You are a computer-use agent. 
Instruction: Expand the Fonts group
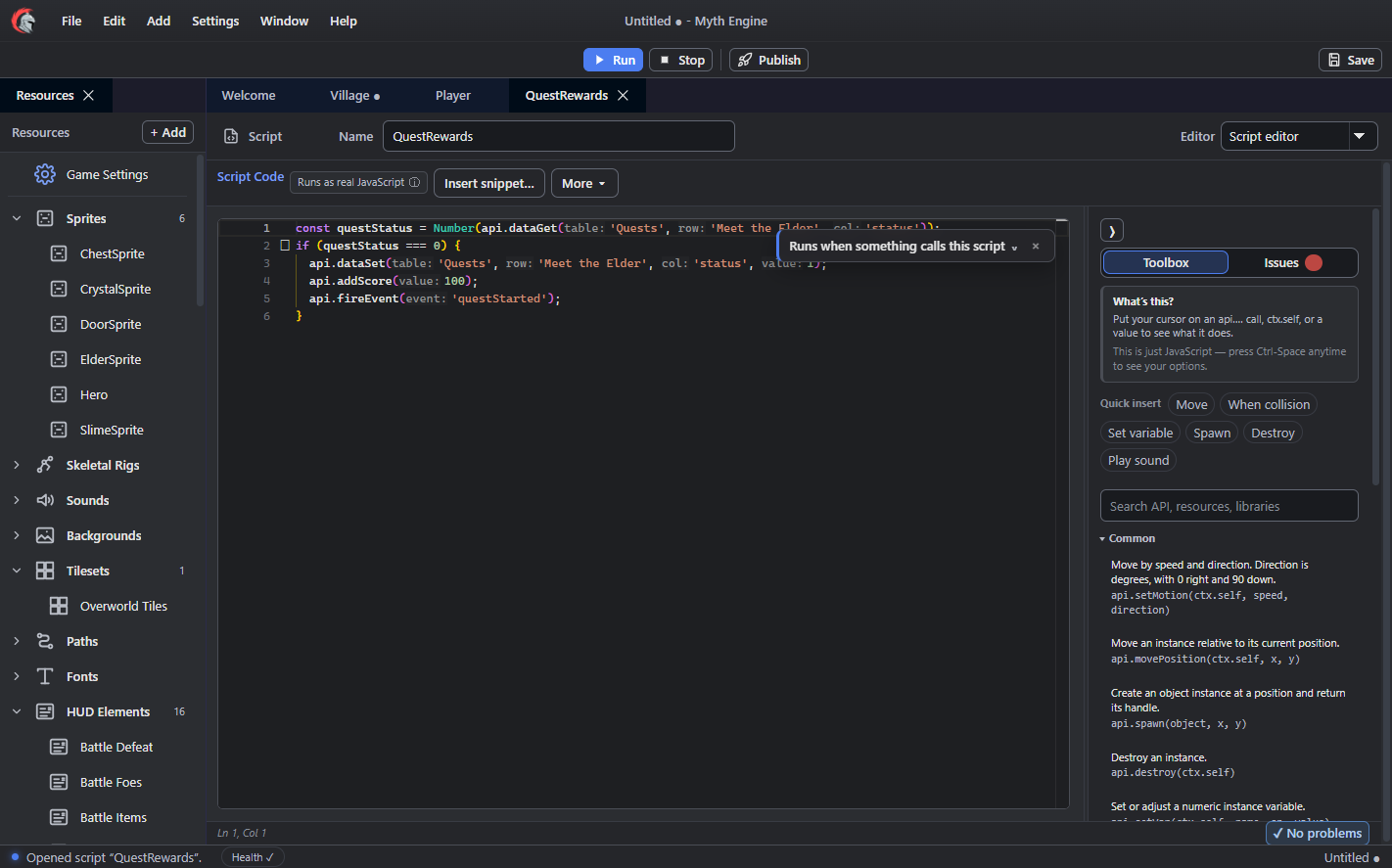click(17, 676)
